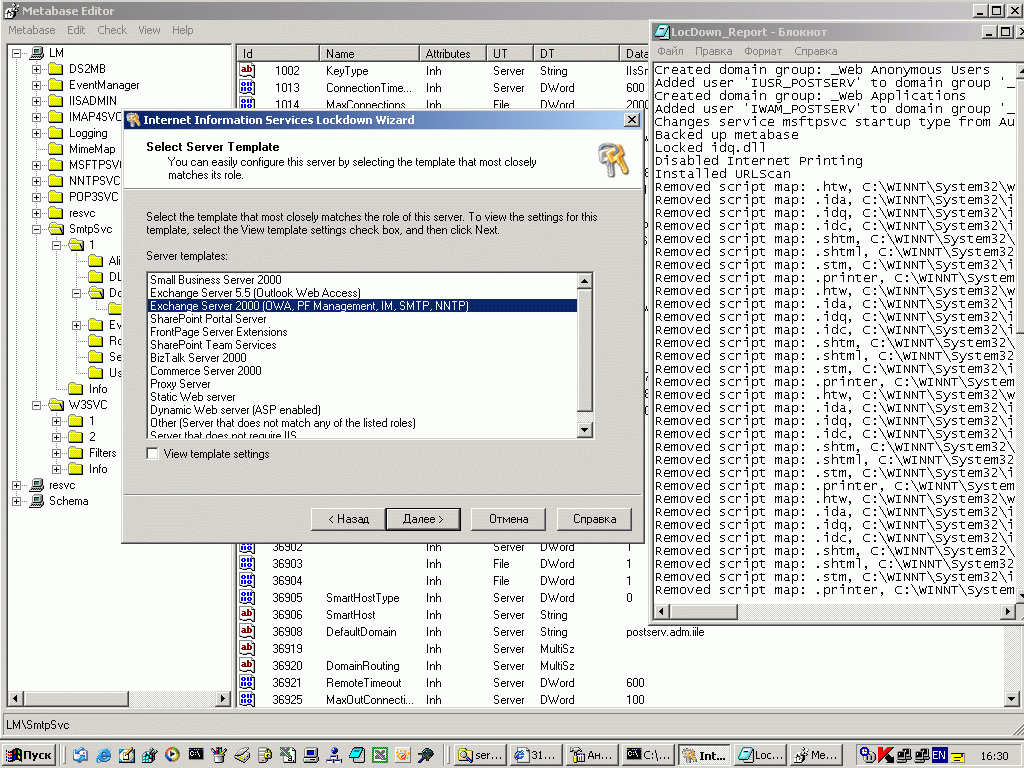Click the Отмена cancel button
Viewport: 1024px width, 768px height.
coord(508,519)
